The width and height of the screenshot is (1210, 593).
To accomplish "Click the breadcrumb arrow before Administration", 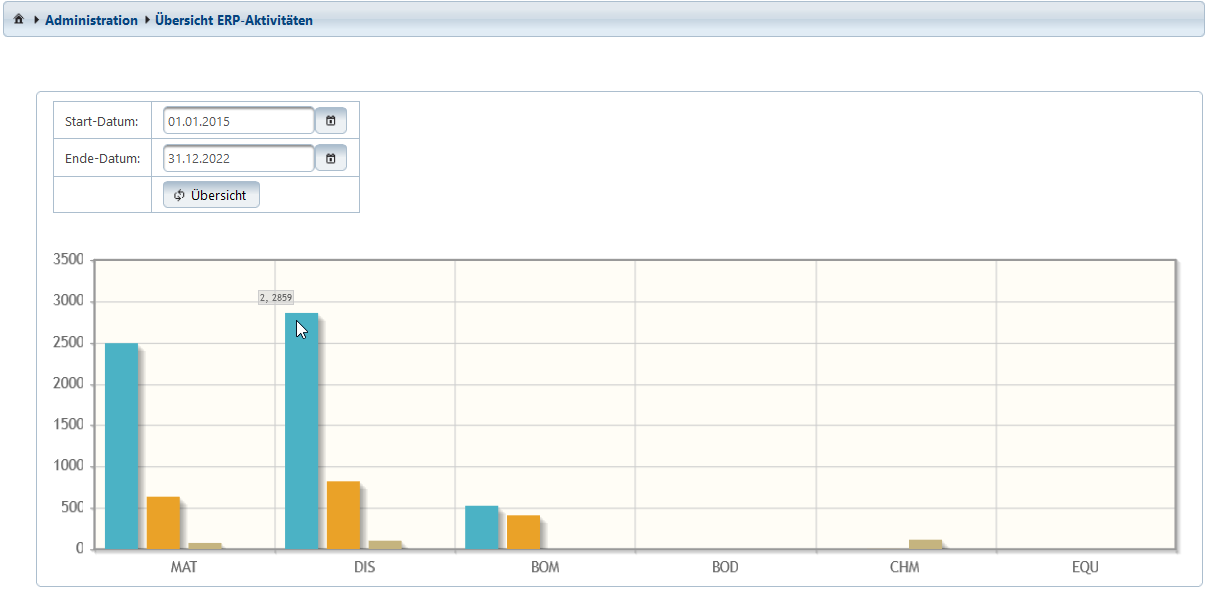I will pyautogui.click(x=37, y=20).
